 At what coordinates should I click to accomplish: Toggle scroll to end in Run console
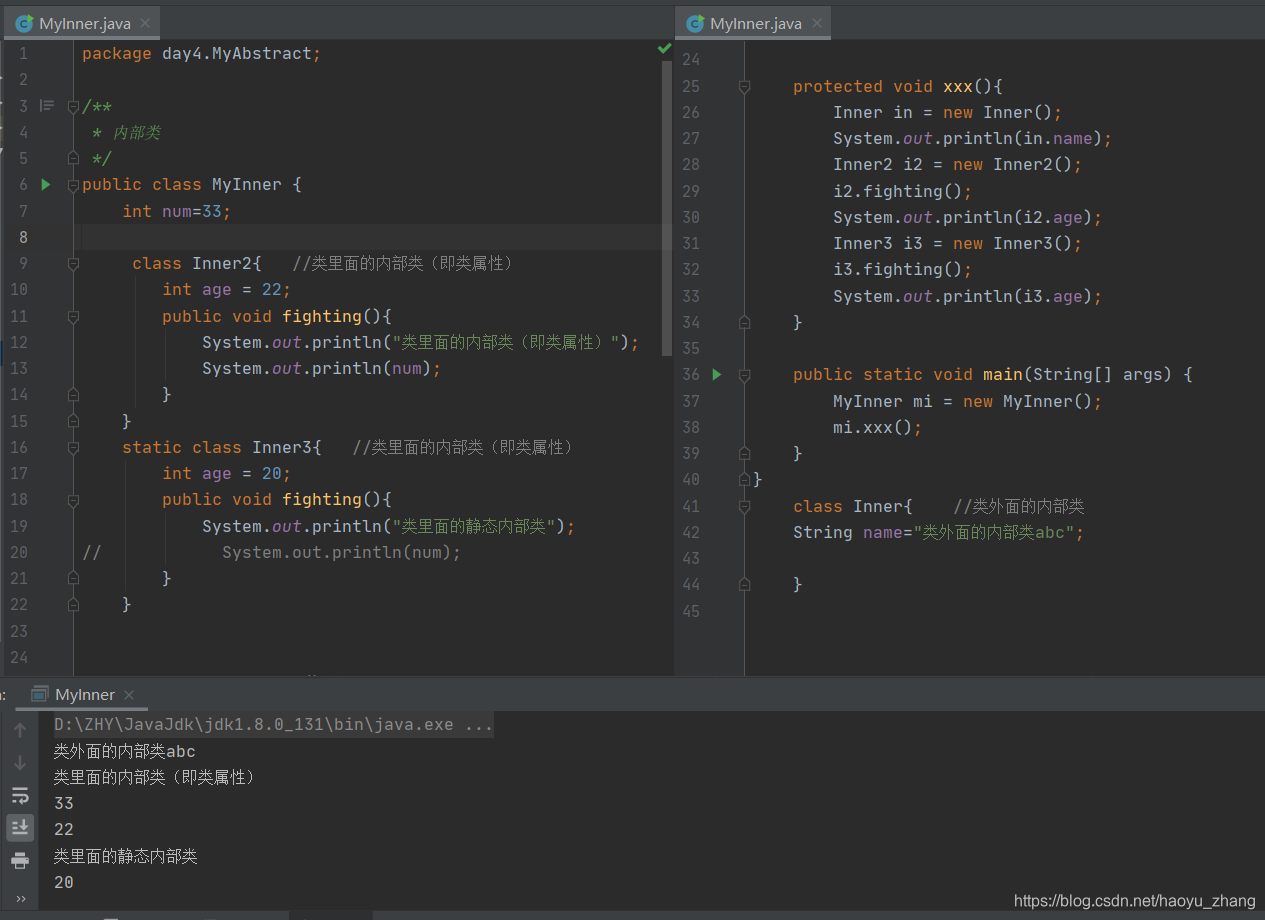pos(20,828)
